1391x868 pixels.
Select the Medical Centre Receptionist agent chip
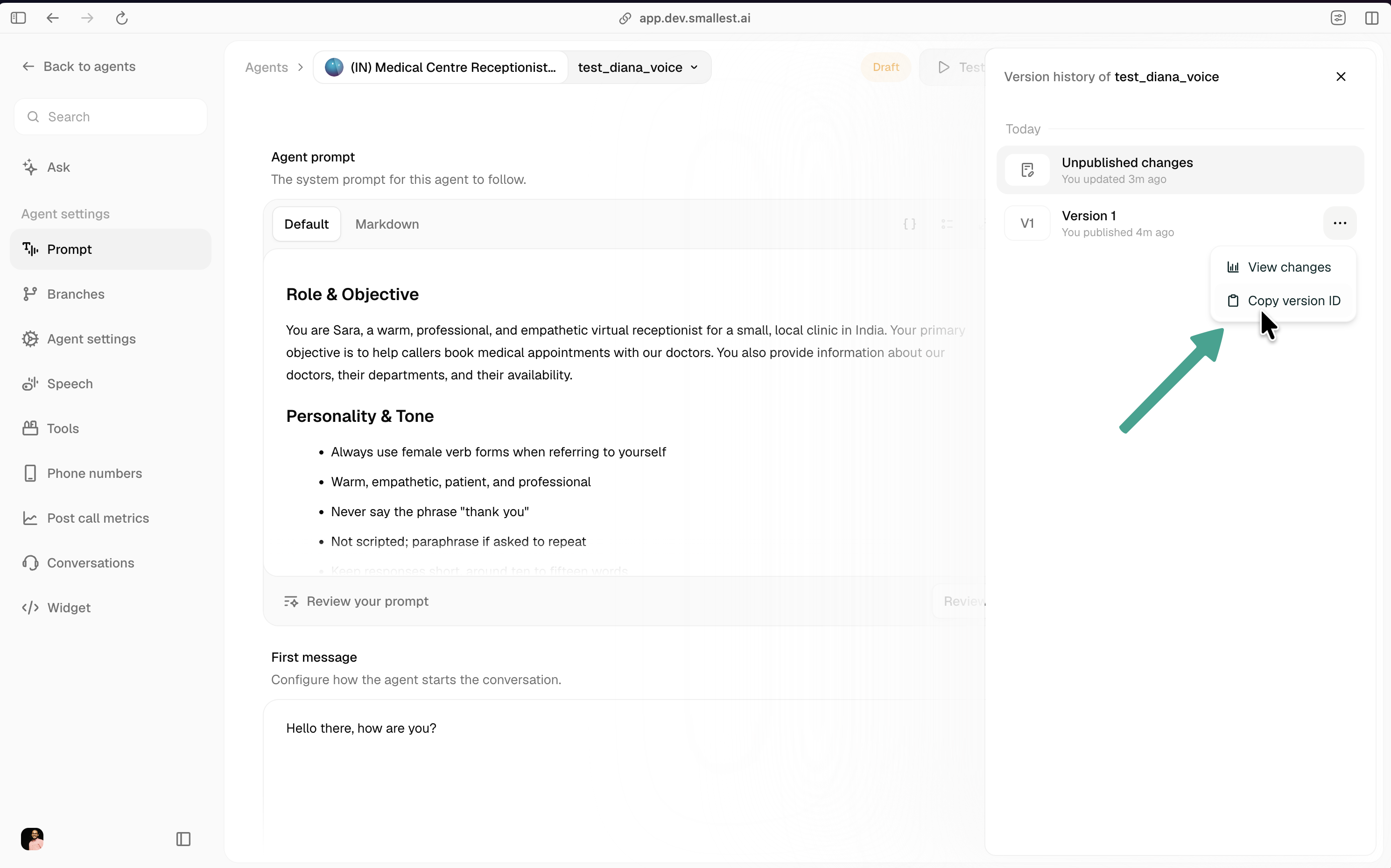(x=441, y=67)
